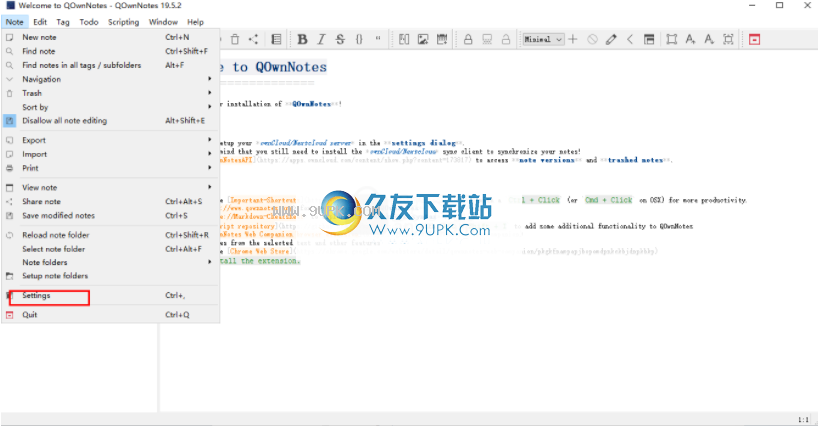
Task: Decrease font size with the A- icon
Action: coord(709,39)
